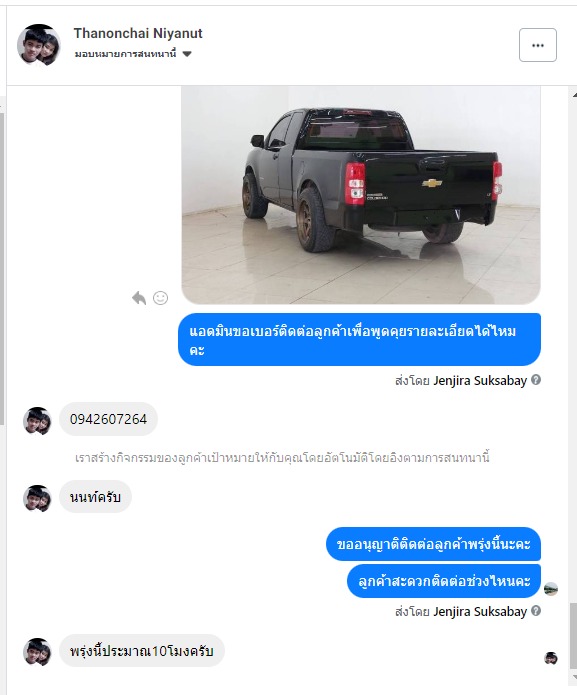The width and height of the screenshot is (577, 695).
Task: Open the three-dot more options menu
Action: tap(538, 45)
